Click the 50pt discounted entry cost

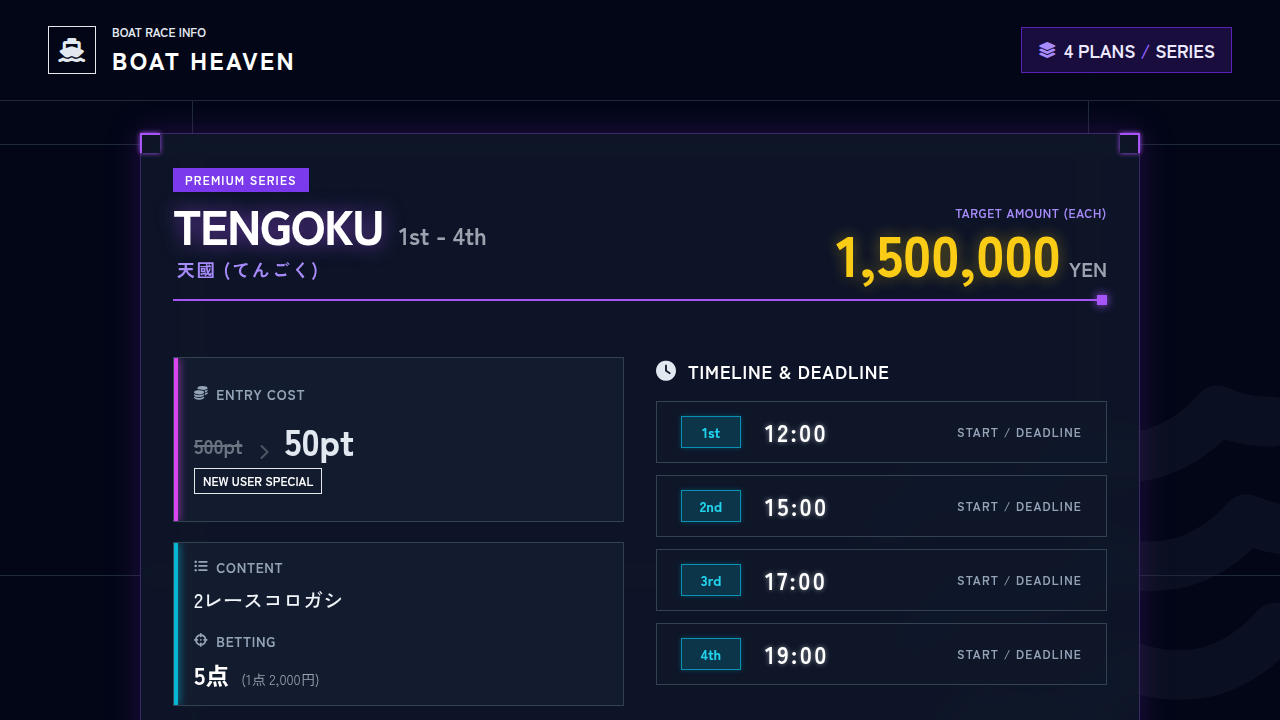click(x=319, y=444)
